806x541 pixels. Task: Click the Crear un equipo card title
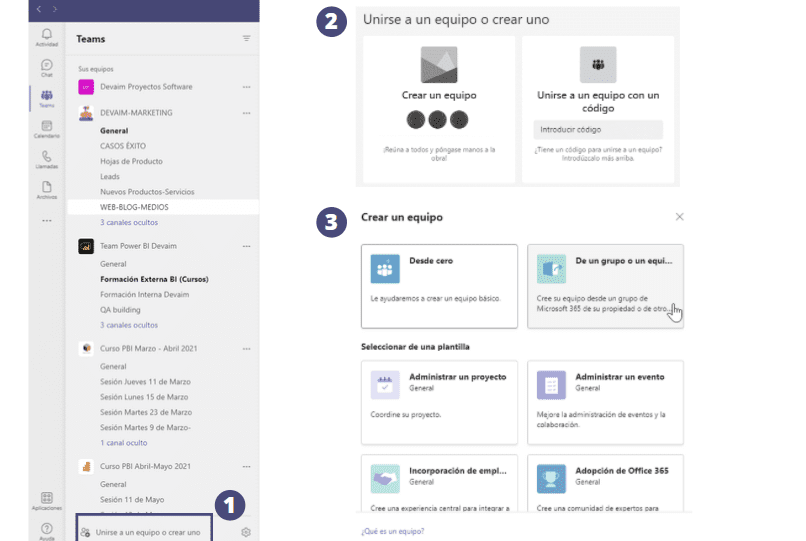439,95
